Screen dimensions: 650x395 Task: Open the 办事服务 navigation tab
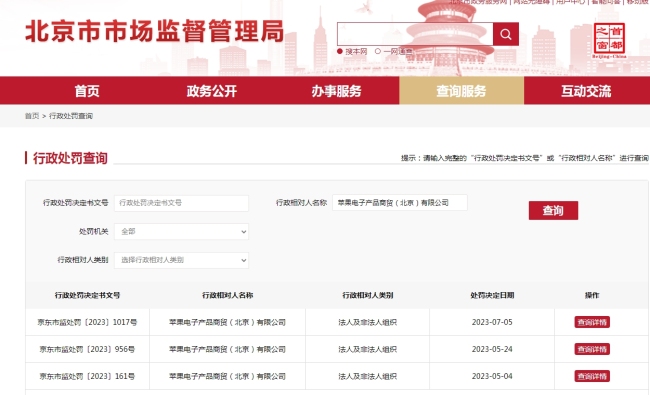coord(337,91)
